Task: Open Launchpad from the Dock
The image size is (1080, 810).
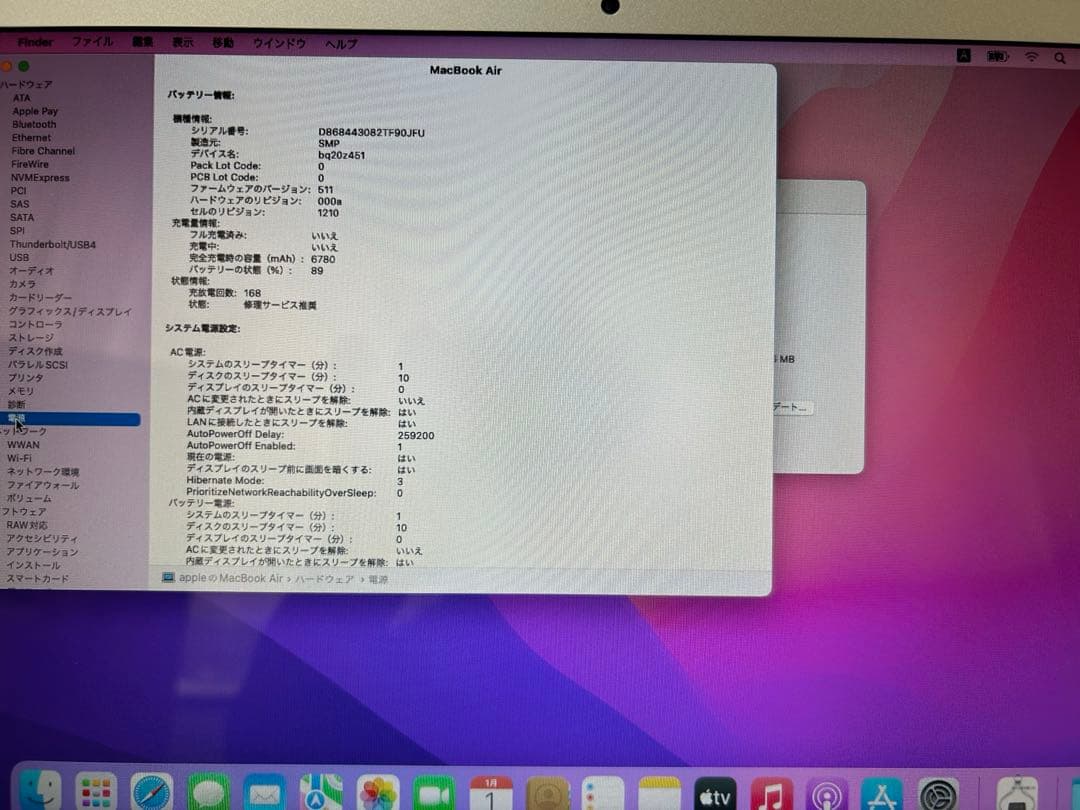Action: tap(95, 793)
